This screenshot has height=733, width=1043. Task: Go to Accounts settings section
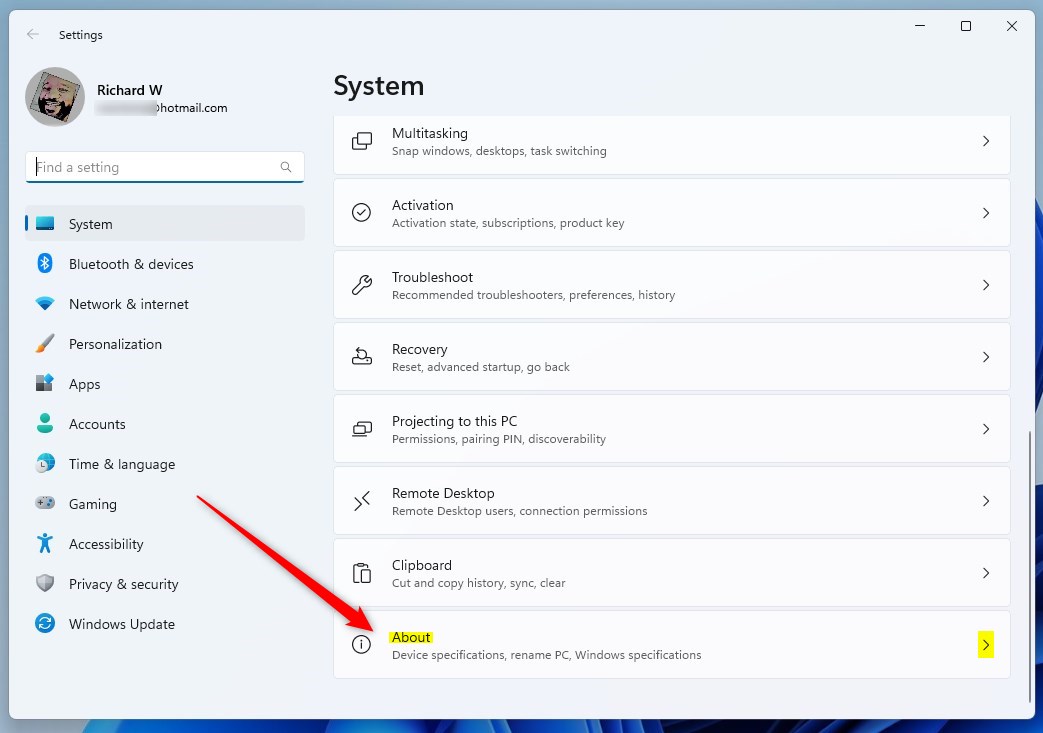coord(97,424)
